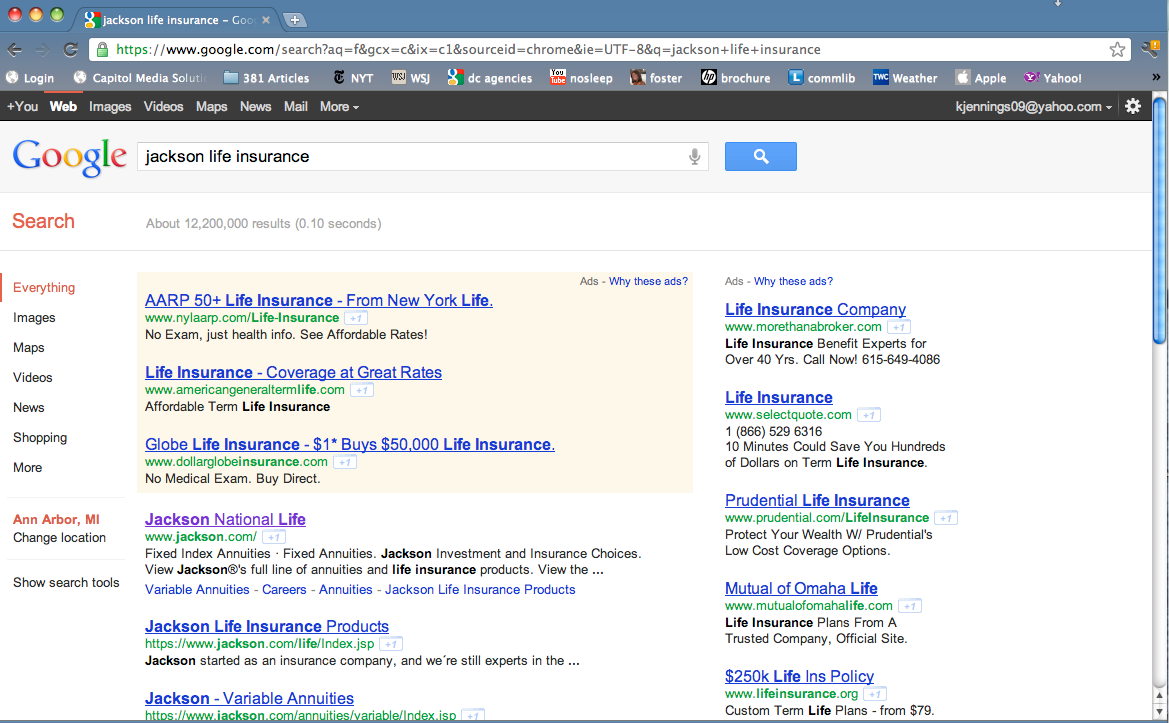Click the Google logo

tap(69, 157)
